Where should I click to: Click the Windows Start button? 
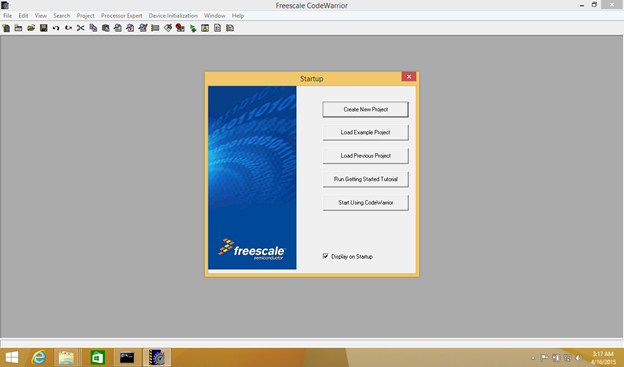(12, 357)
